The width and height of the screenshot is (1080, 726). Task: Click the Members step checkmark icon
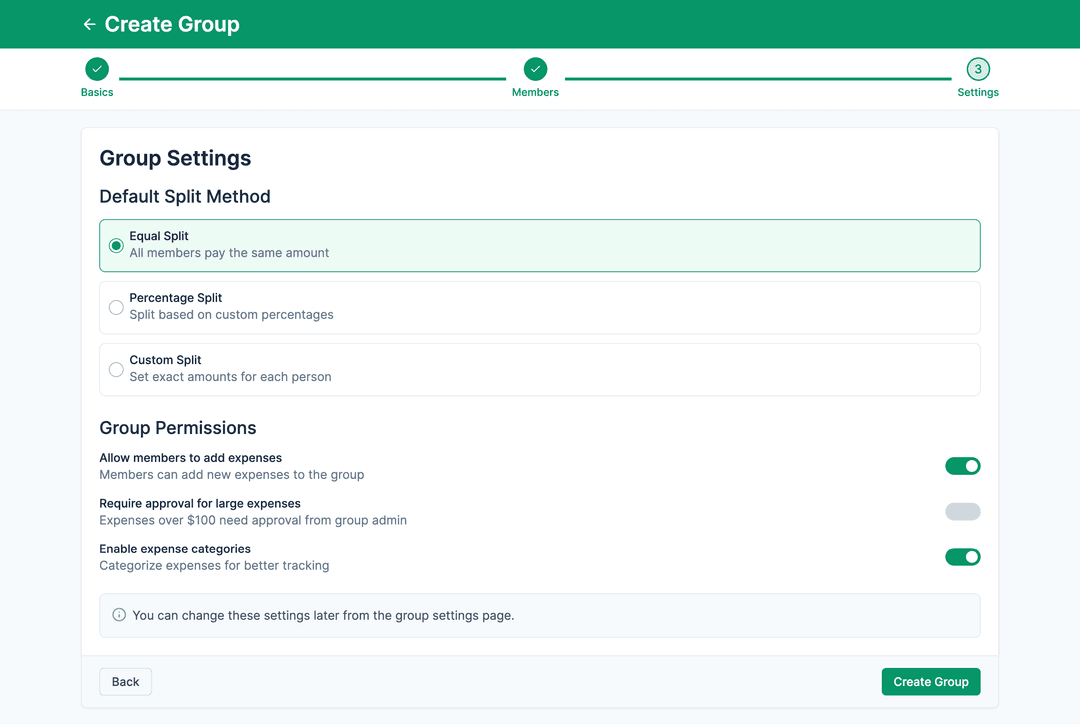click(535, 68)
